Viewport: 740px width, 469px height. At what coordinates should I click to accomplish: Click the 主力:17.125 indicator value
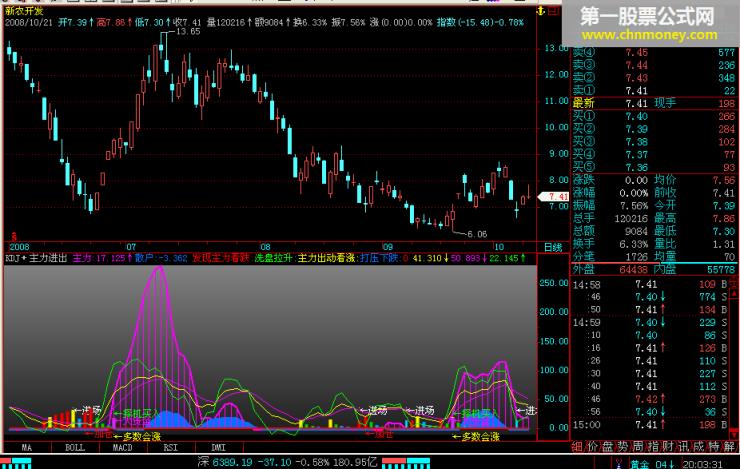click(x=102, y=258)
